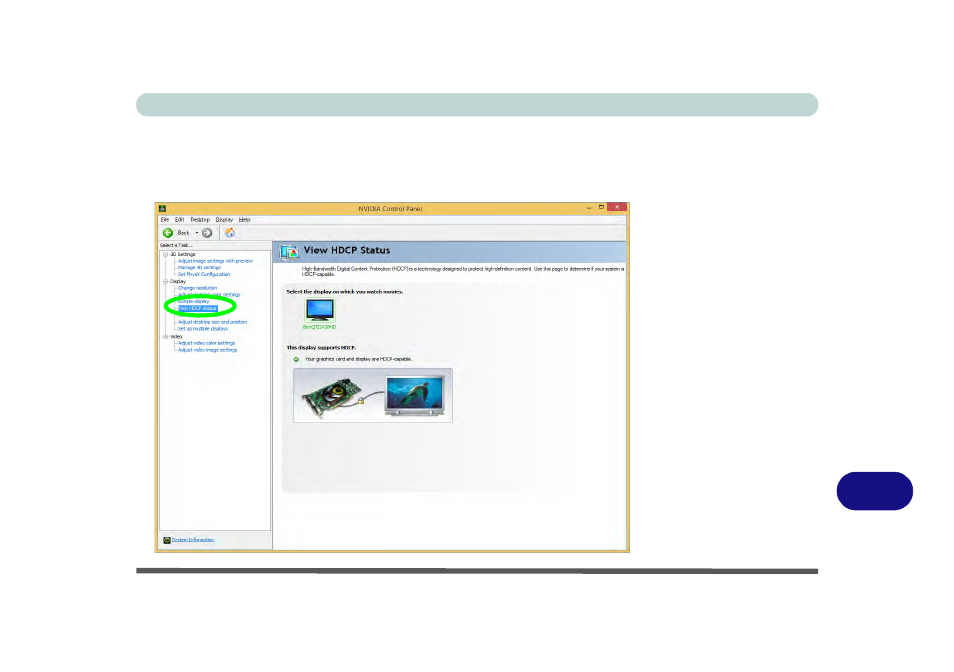
Task: Open Adjust desktop size and position
Action: click(x=212, y=322)
